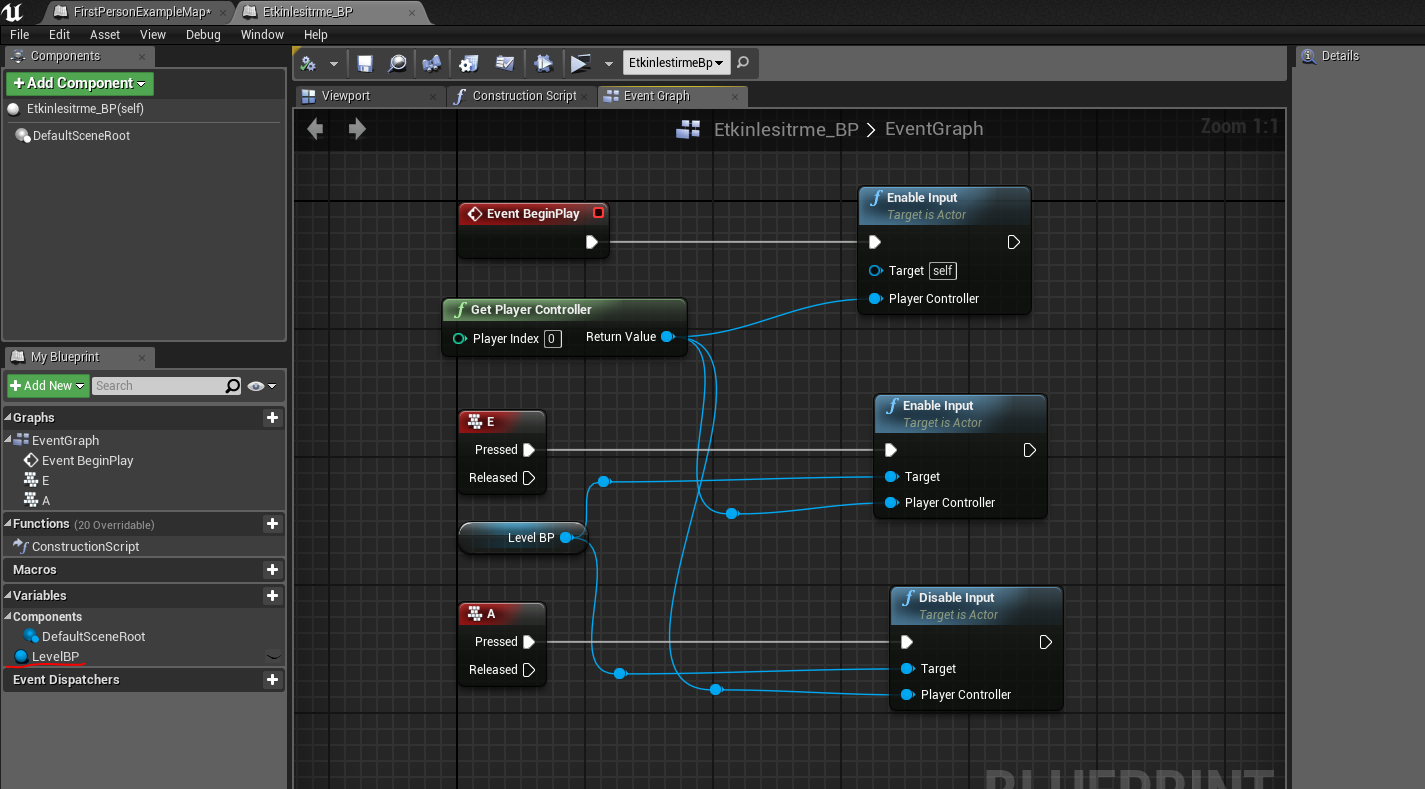The image size is (1425, 789).
Task: Open view options eye dropdown
Action: [x=262, y=385]
